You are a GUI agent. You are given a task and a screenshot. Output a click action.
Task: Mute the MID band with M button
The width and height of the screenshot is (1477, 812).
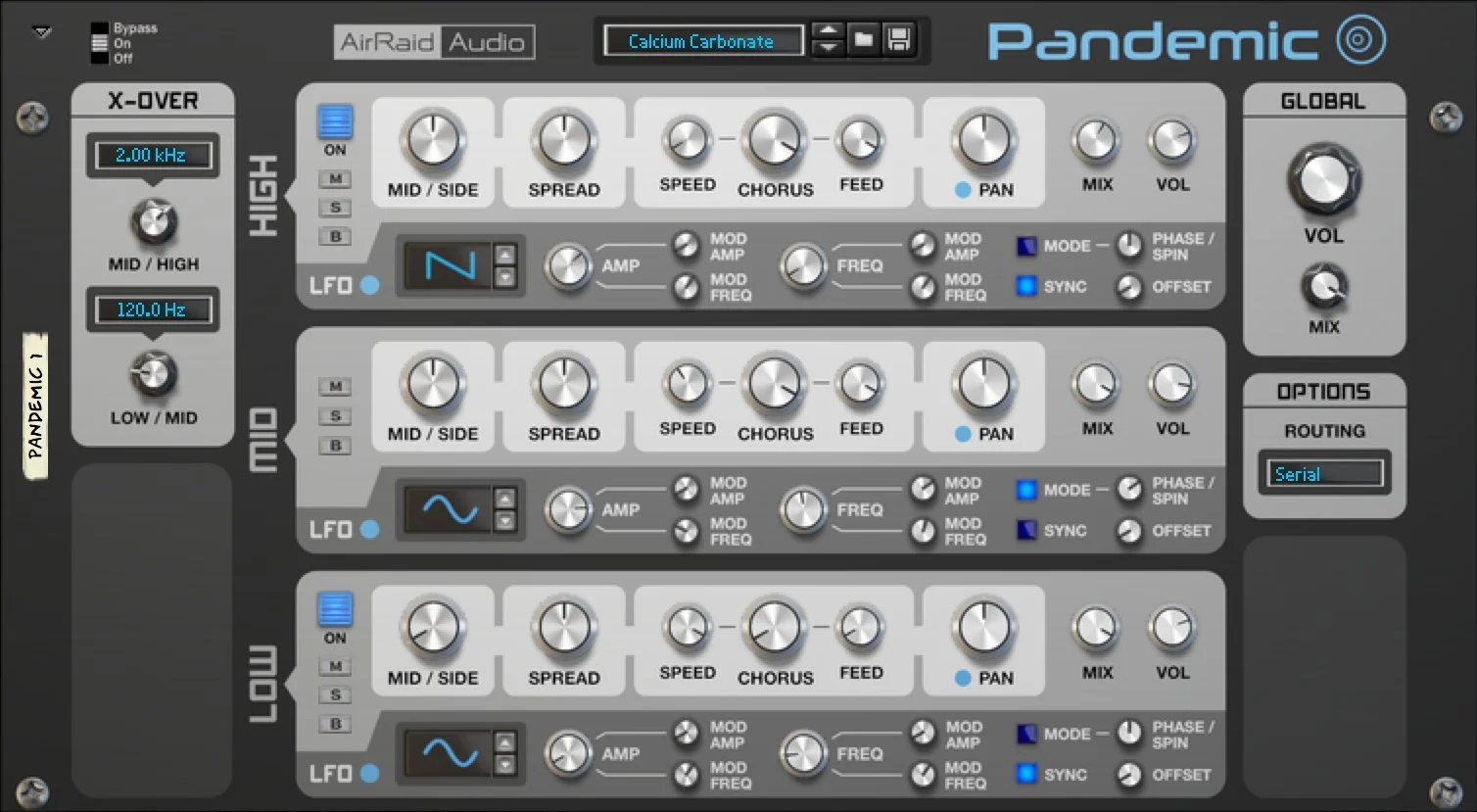click(x=335, y=387)
